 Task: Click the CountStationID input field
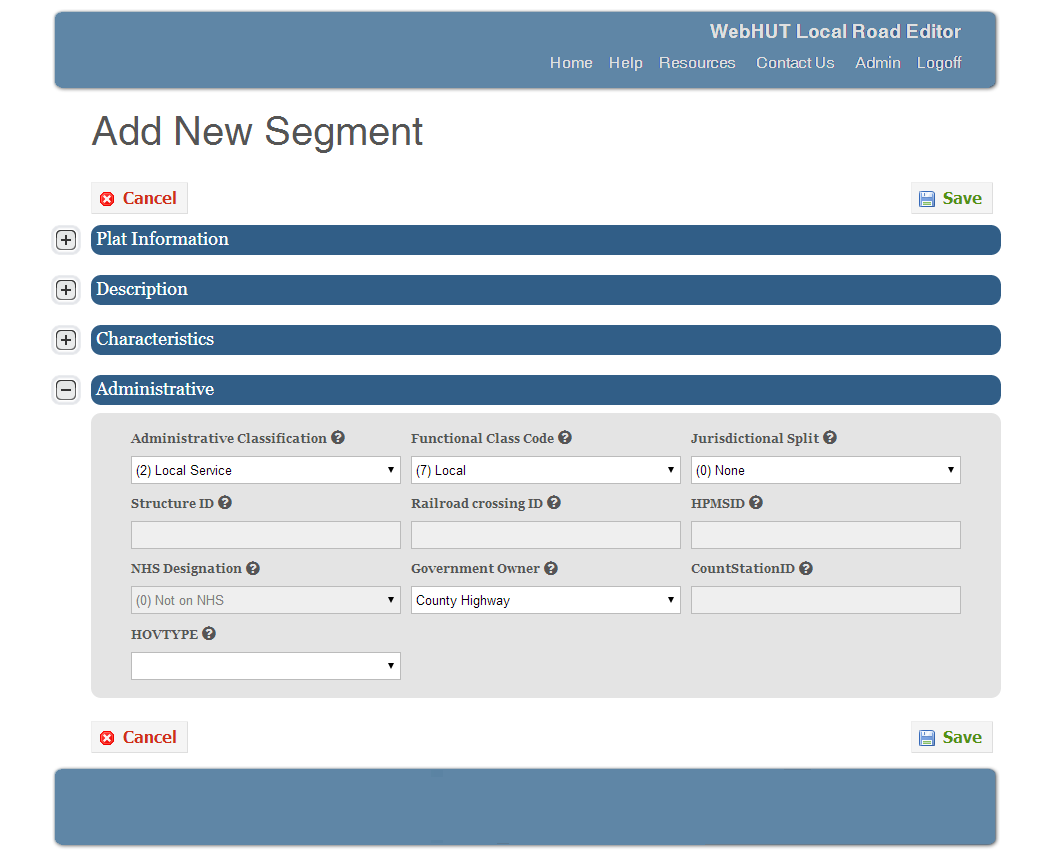(826, 600)
